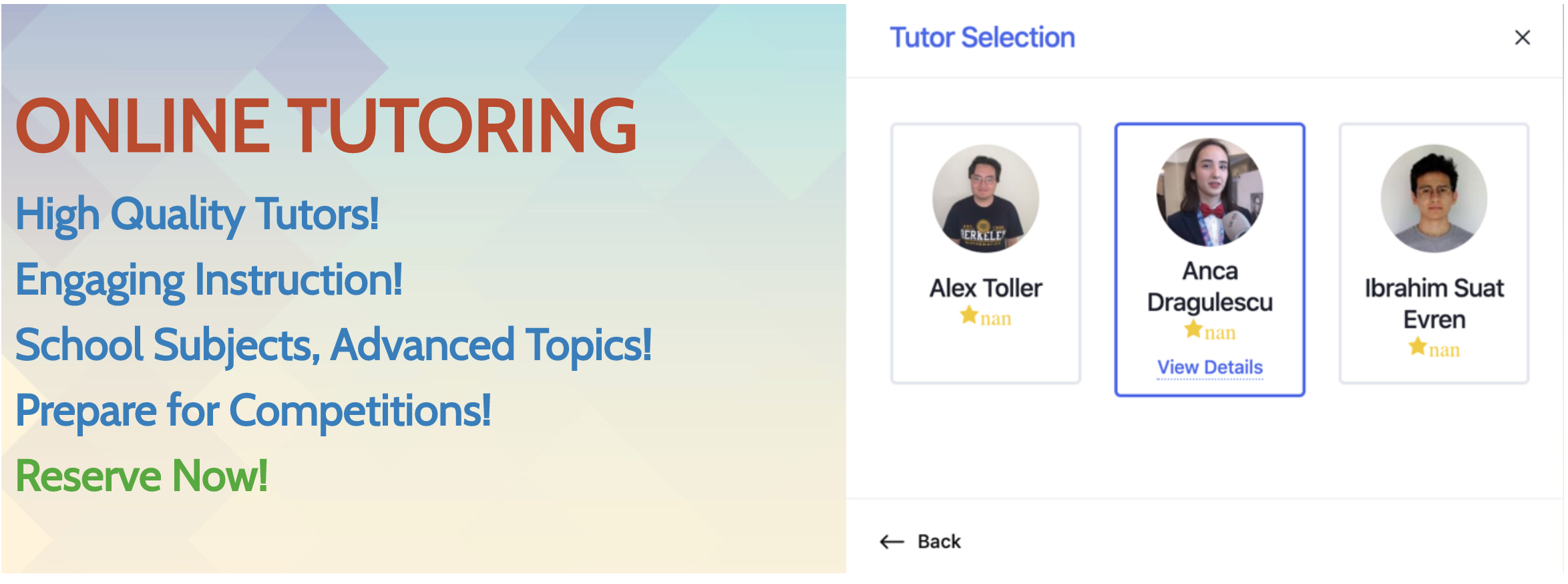Click the ONLINE TUTORING banner title
This screenshot has height=584, width=1568.
[326, 126]
